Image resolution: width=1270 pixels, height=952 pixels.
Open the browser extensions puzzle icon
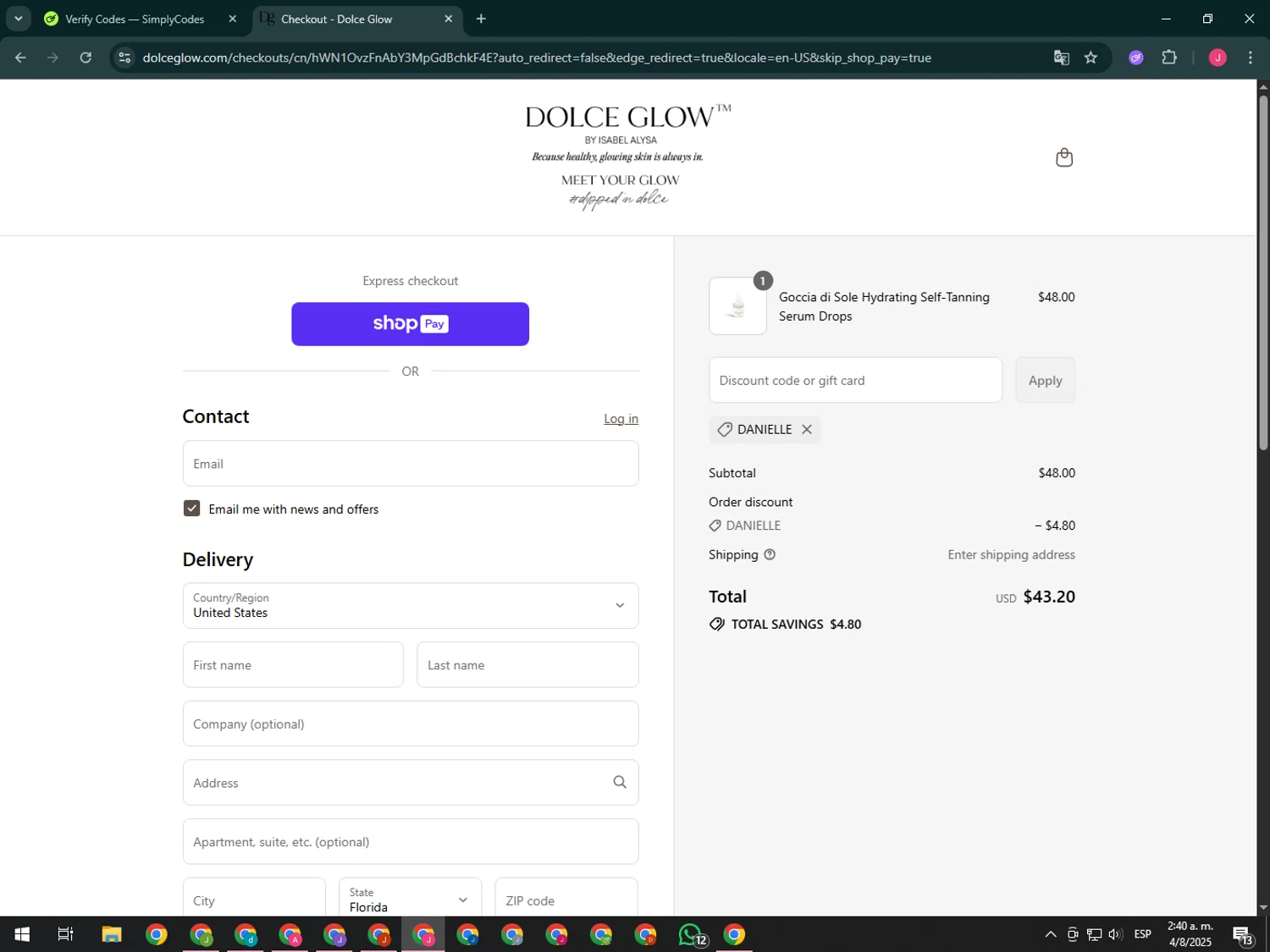pos(1169,58)
